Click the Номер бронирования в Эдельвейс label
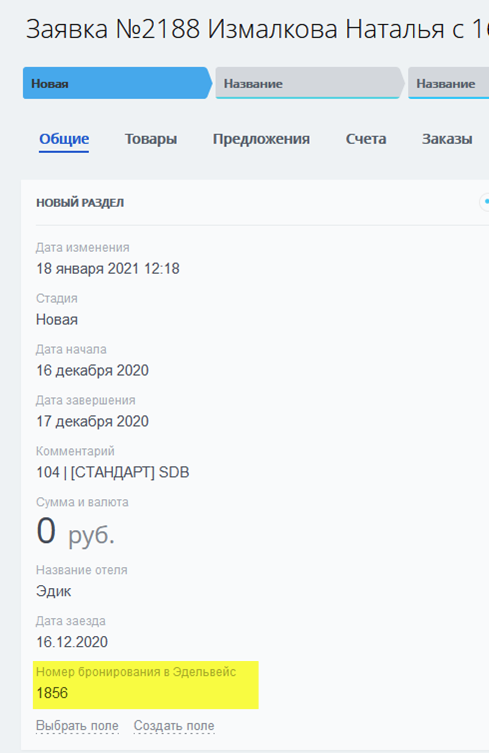The height and width of the screenshot is (753, 489). [x=136, y=672]
